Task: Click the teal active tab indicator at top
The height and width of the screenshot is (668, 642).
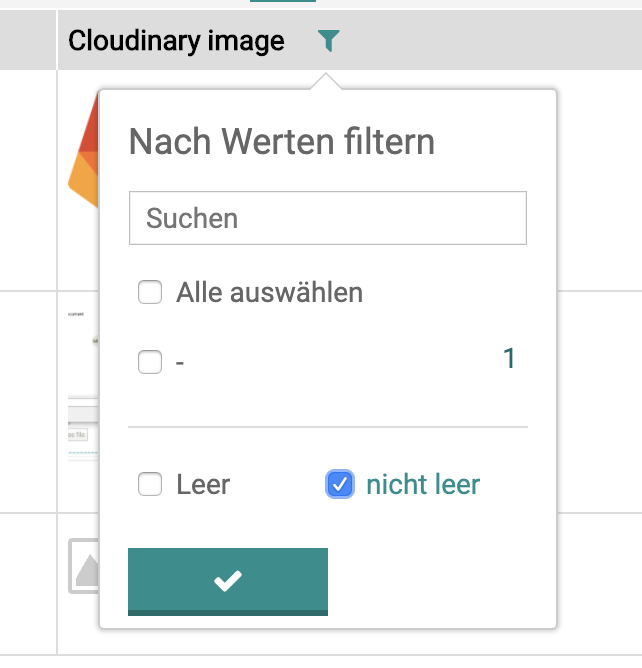Action: tap(283, 1)
